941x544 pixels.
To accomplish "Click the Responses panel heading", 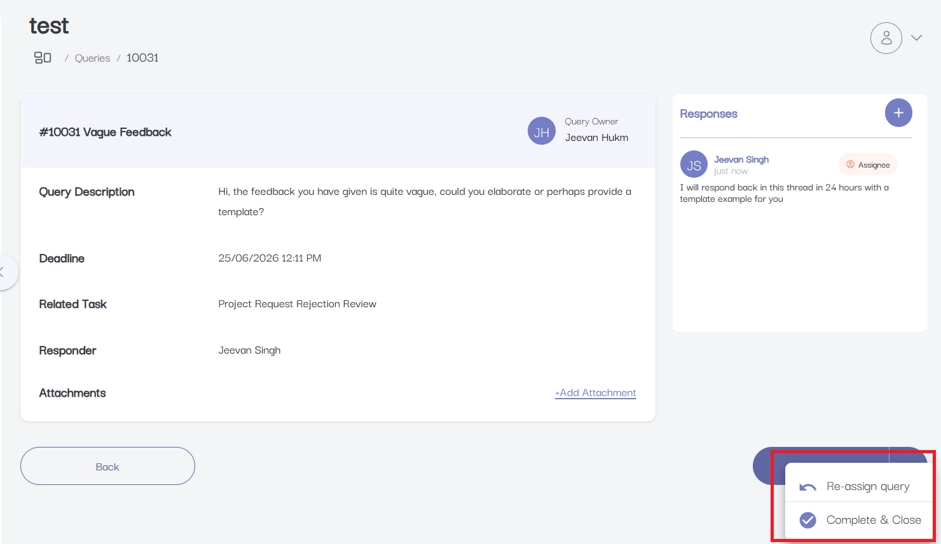I will 708,113.
